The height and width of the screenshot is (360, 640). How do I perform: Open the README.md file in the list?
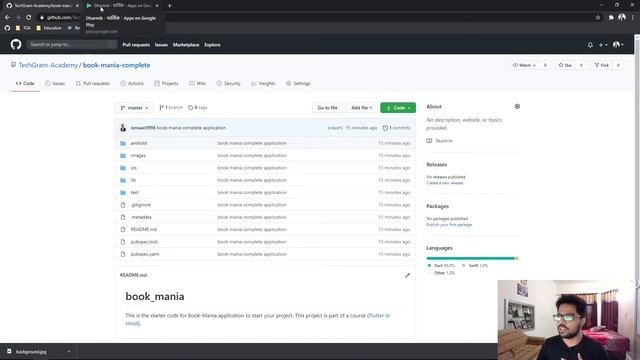tap(144, 229)
